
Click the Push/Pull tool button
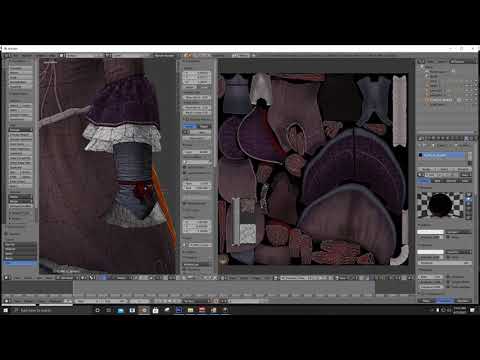click(x=20, y=86)
